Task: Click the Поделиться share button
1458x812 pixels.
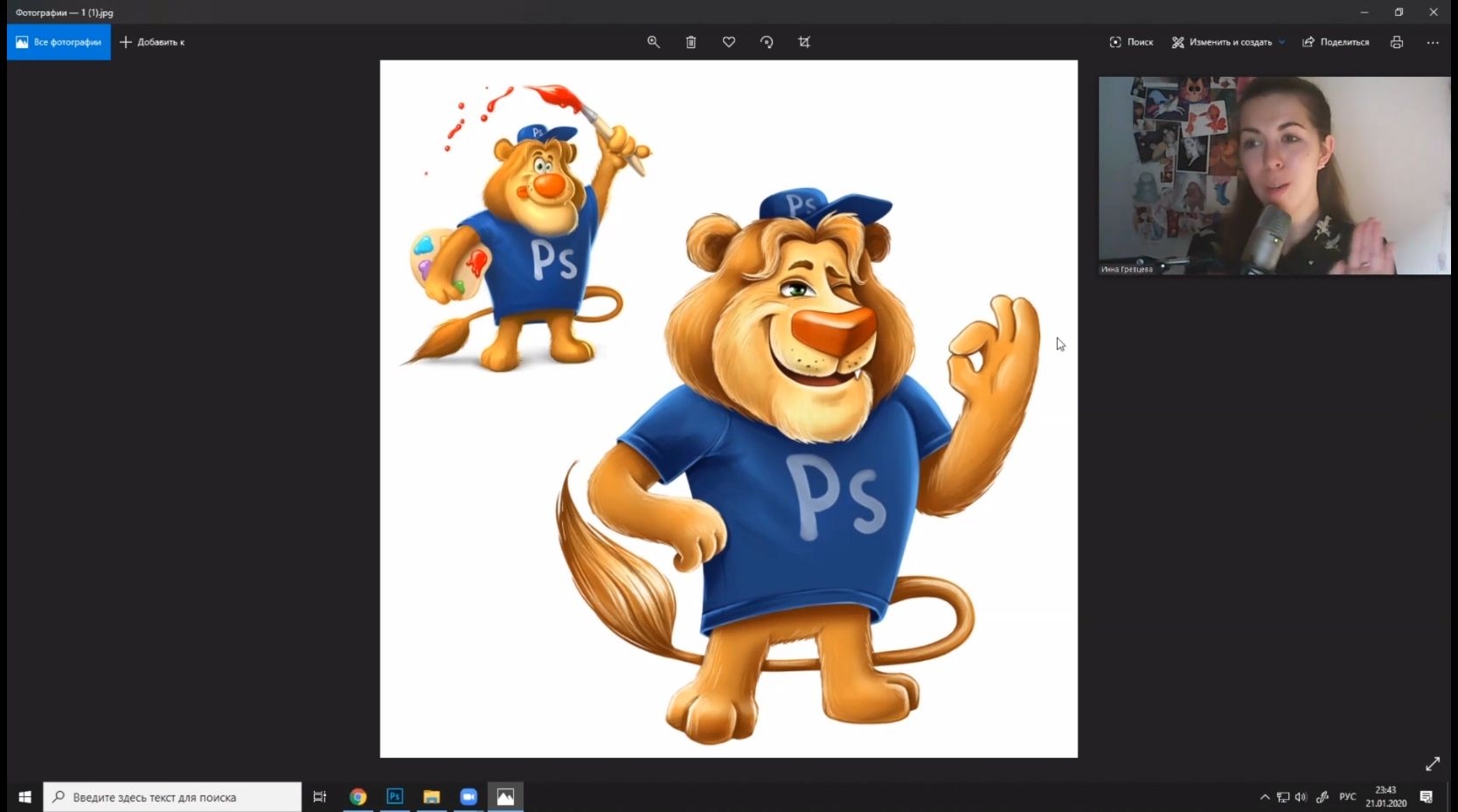Action: pyautogui.click(x=1336, y=42)
